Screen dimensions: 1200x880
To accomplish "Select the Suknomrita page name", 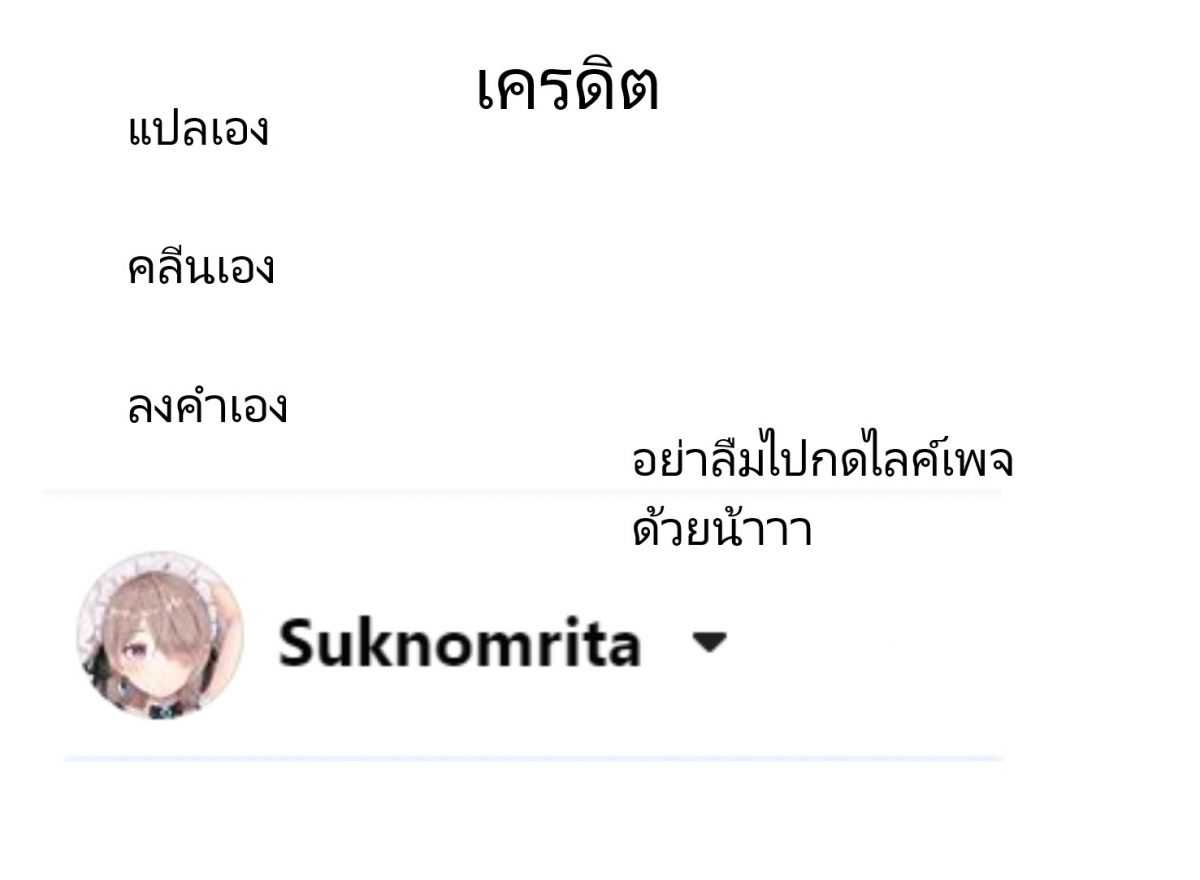I will tap(460, 642).
